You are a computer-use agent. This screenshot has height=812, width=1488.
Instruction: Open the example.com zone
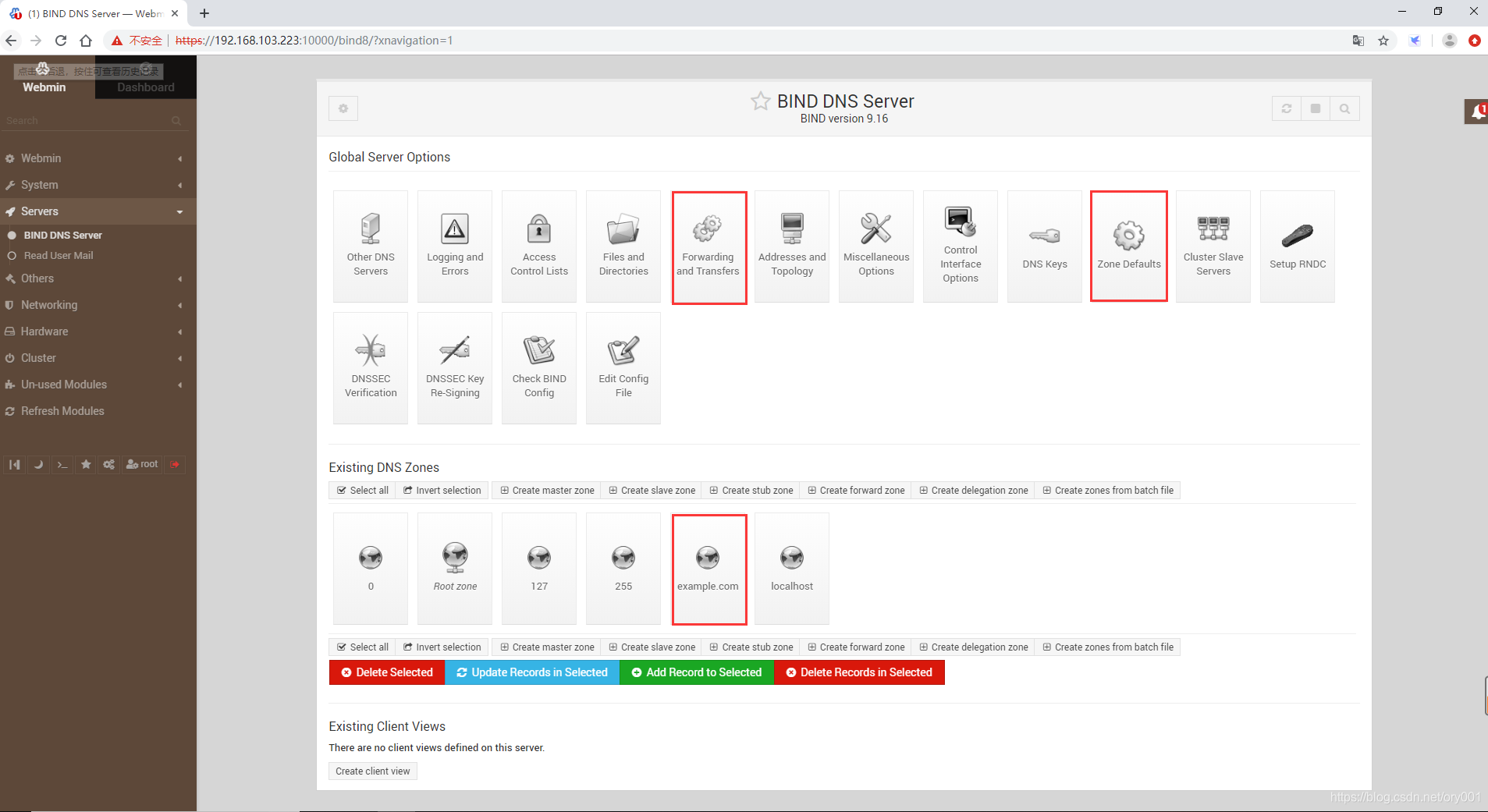pos(708,569)
